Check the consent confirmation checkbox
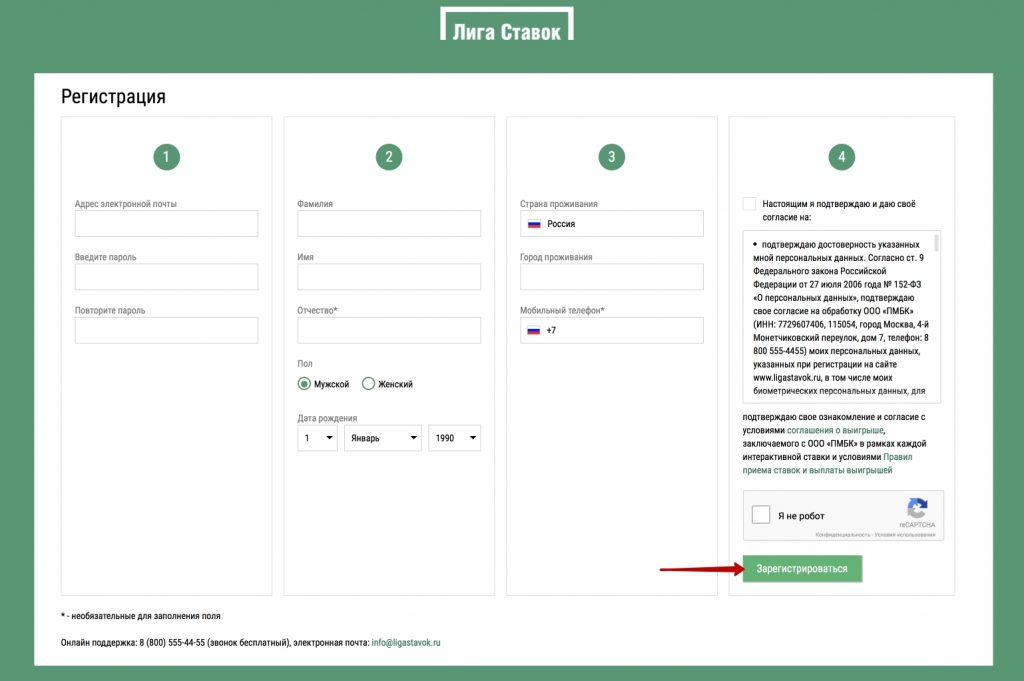 pyautogui.click(x=750, y=204)
